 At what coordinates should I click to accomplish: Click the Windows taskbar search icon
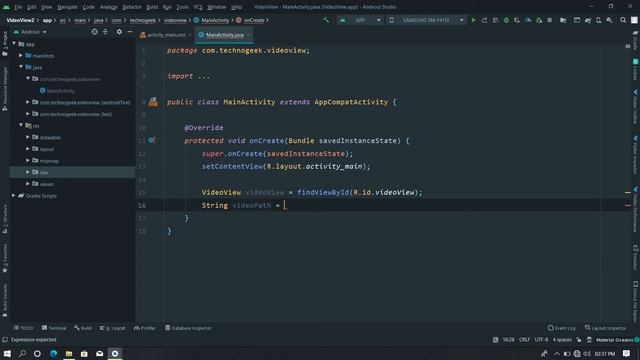(22, 353)
